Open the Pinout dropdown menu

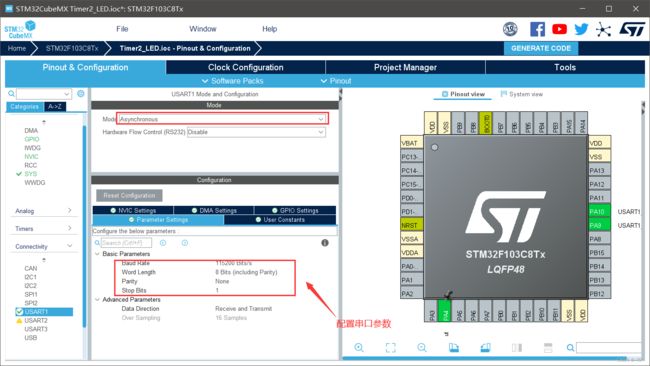pos(336,81)
